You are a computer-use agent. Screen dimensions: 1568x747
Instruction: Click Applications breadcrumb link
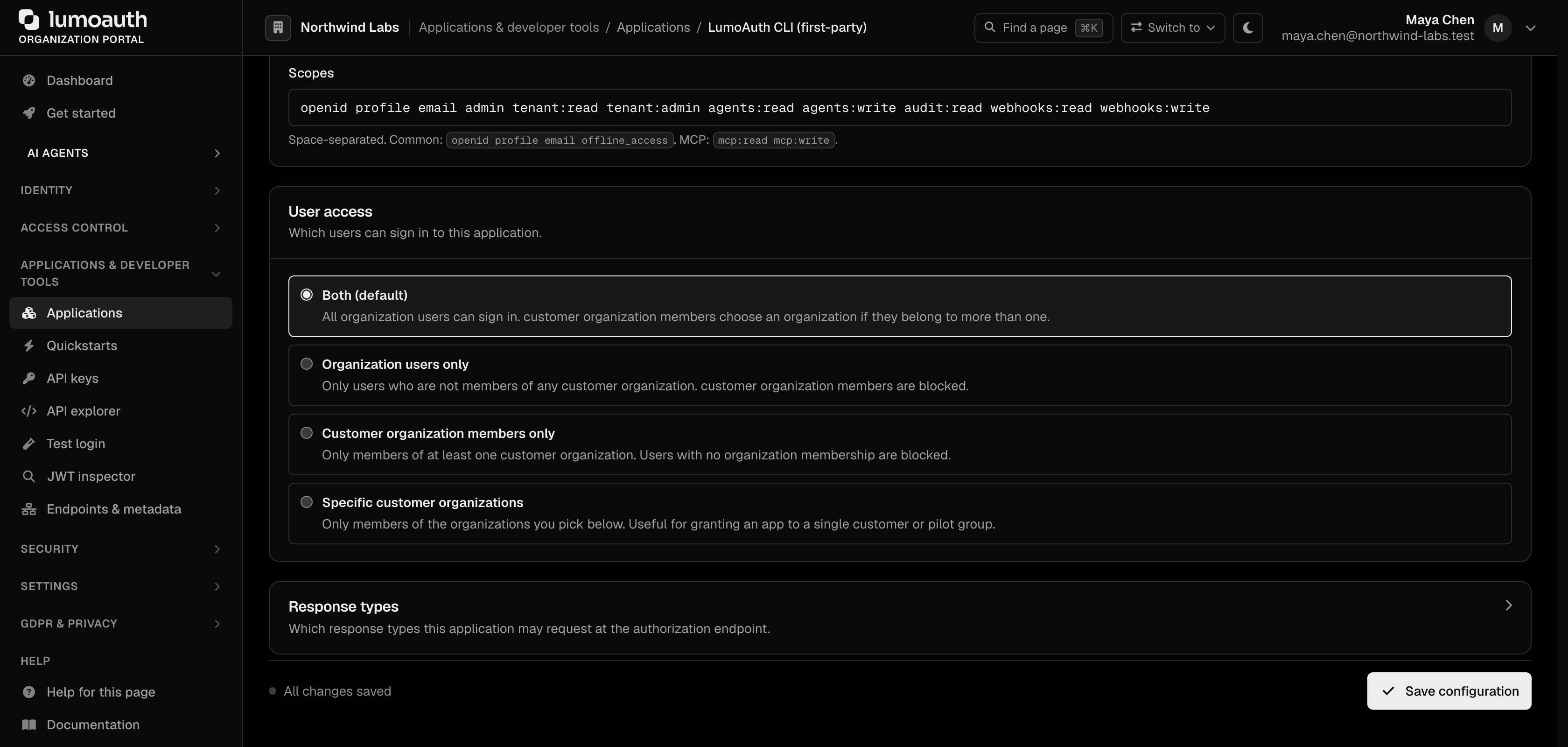point(653,28)
